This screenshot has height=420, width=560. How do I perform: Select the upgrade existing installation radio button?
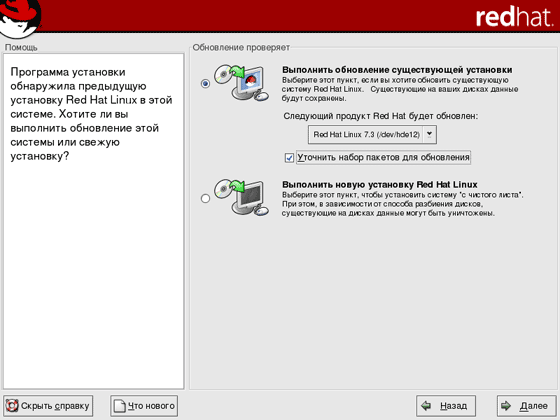(205, 84)
